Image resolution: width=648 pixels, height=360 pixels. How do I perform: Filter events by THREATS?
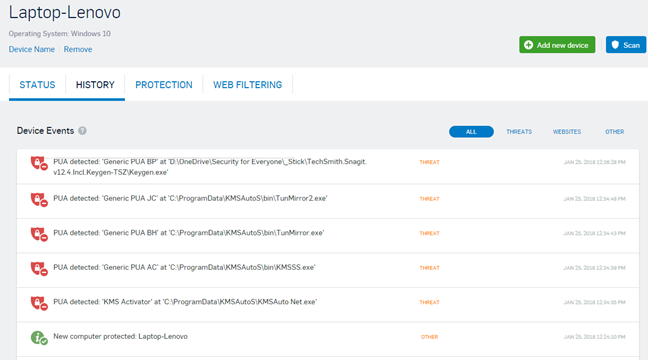click(519, 131)
